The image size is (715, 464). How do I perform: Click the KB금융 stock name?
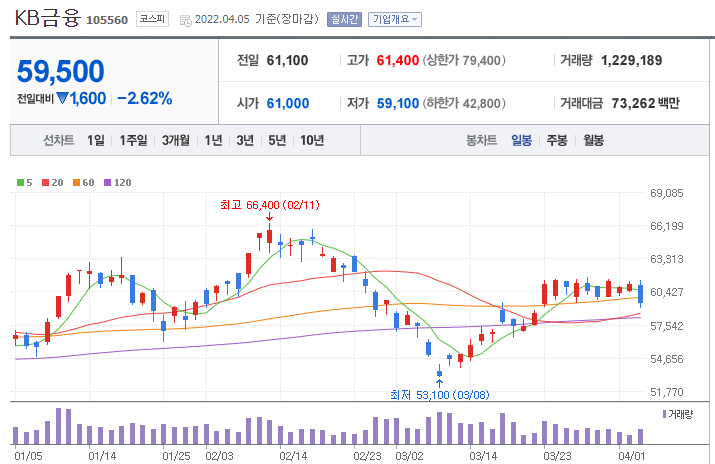pyautogui.click(x=47, y=18)
